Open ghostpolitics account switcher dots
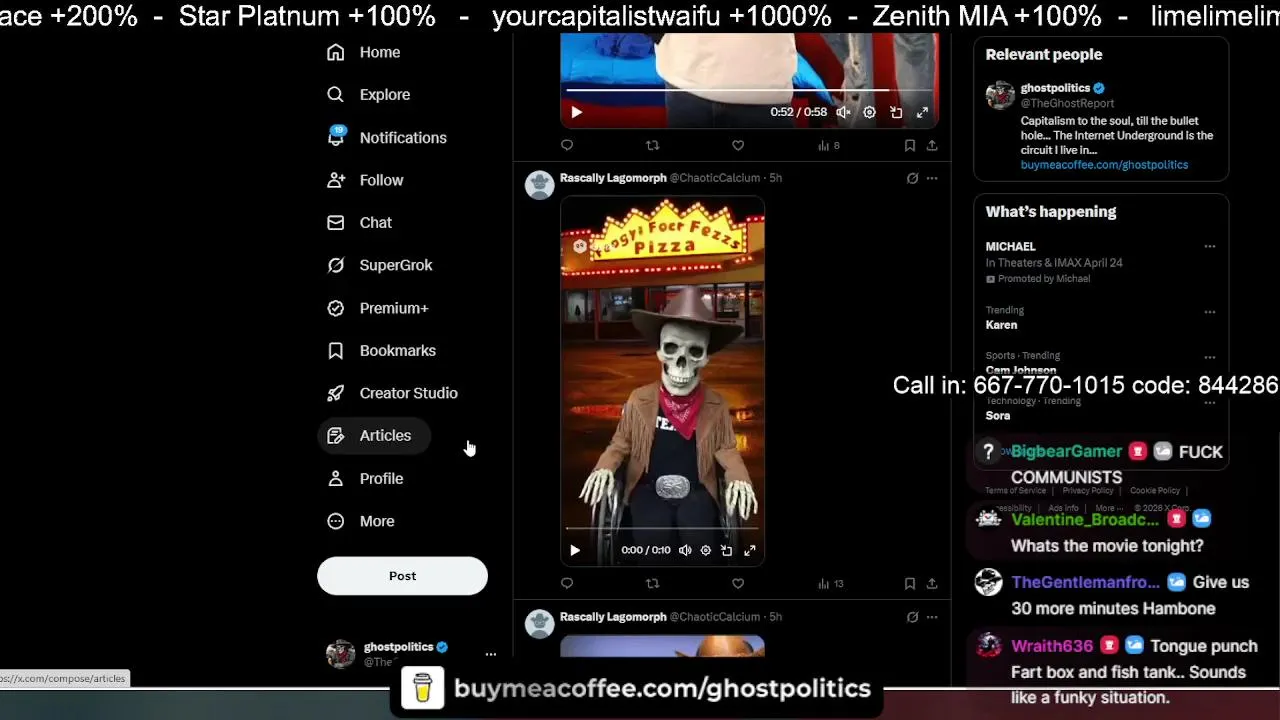 (x=490, y=654)
